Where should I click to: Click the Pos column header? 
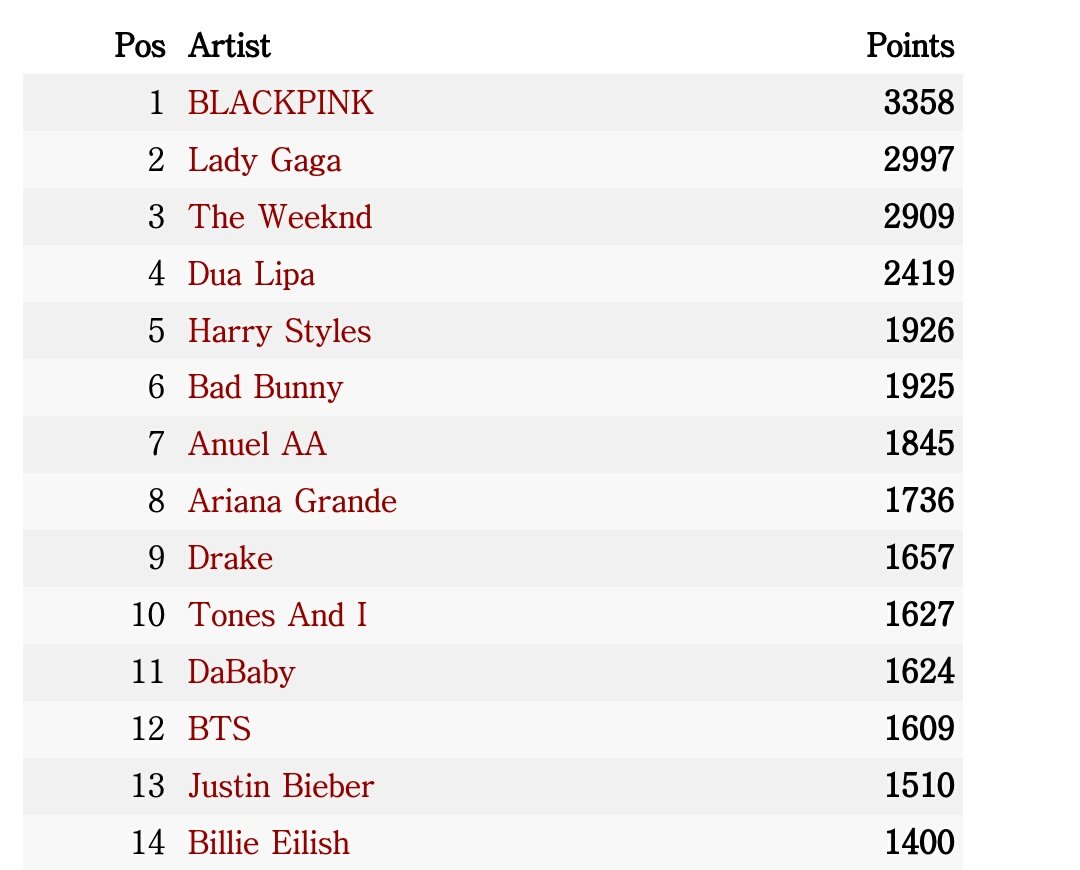point(140,46)
